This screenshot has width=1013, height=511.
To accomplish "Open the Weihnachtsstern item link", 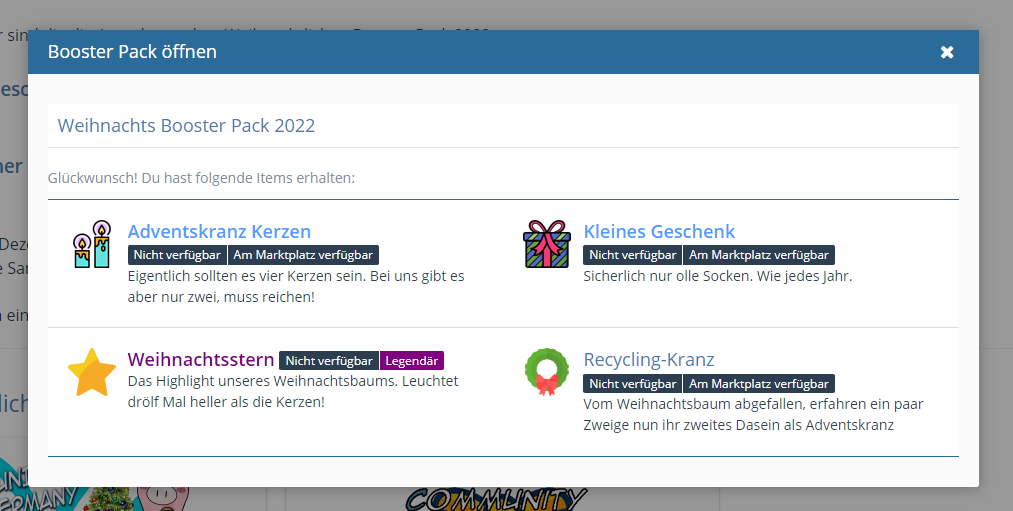I will (x=200, y=359).
